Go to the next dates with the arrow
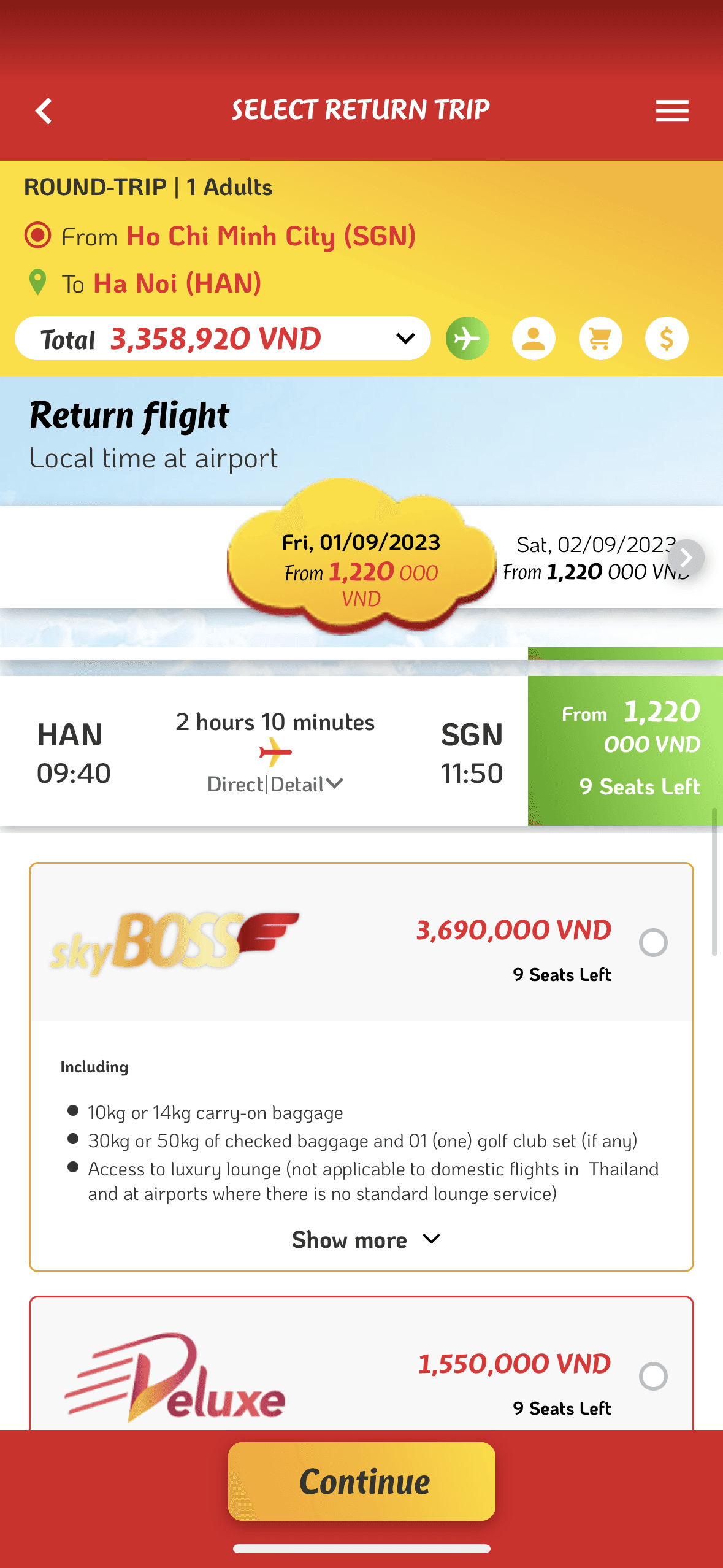 [x=686, y=558]
